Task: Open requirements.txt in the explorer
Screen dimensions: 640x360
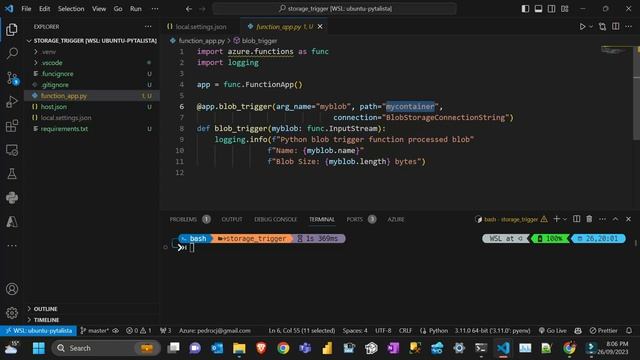Action: pos(92,129)
